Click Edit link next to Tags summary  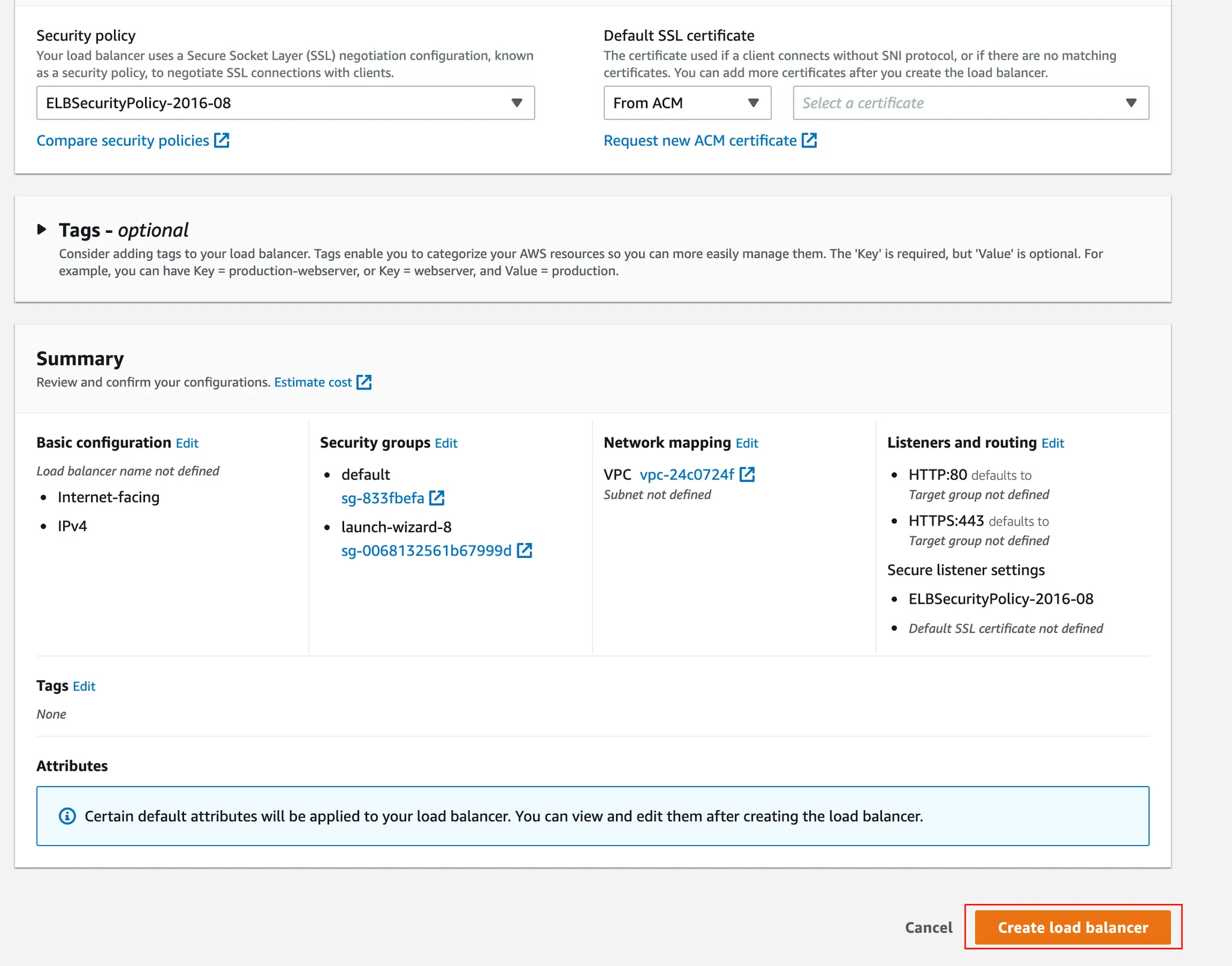point(84,686)
